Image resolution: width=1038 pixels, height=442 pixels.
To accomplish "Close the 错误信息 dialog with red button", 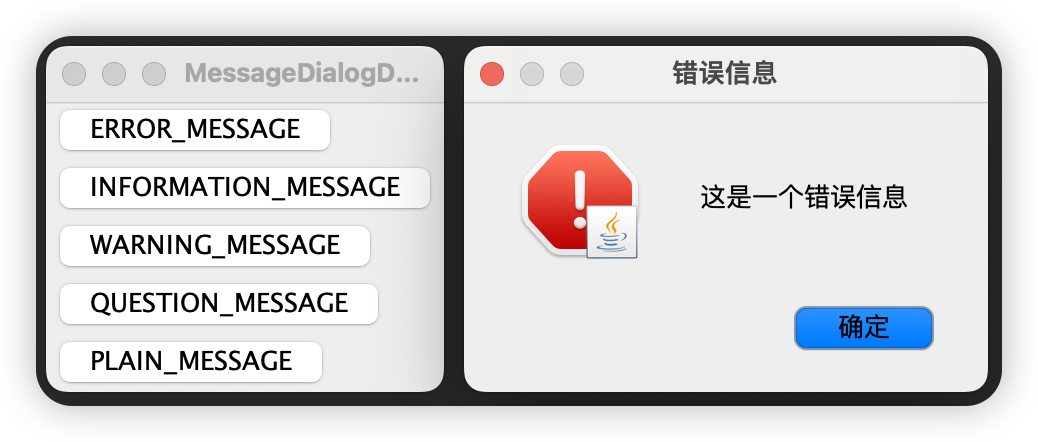I will click(492, 74).
